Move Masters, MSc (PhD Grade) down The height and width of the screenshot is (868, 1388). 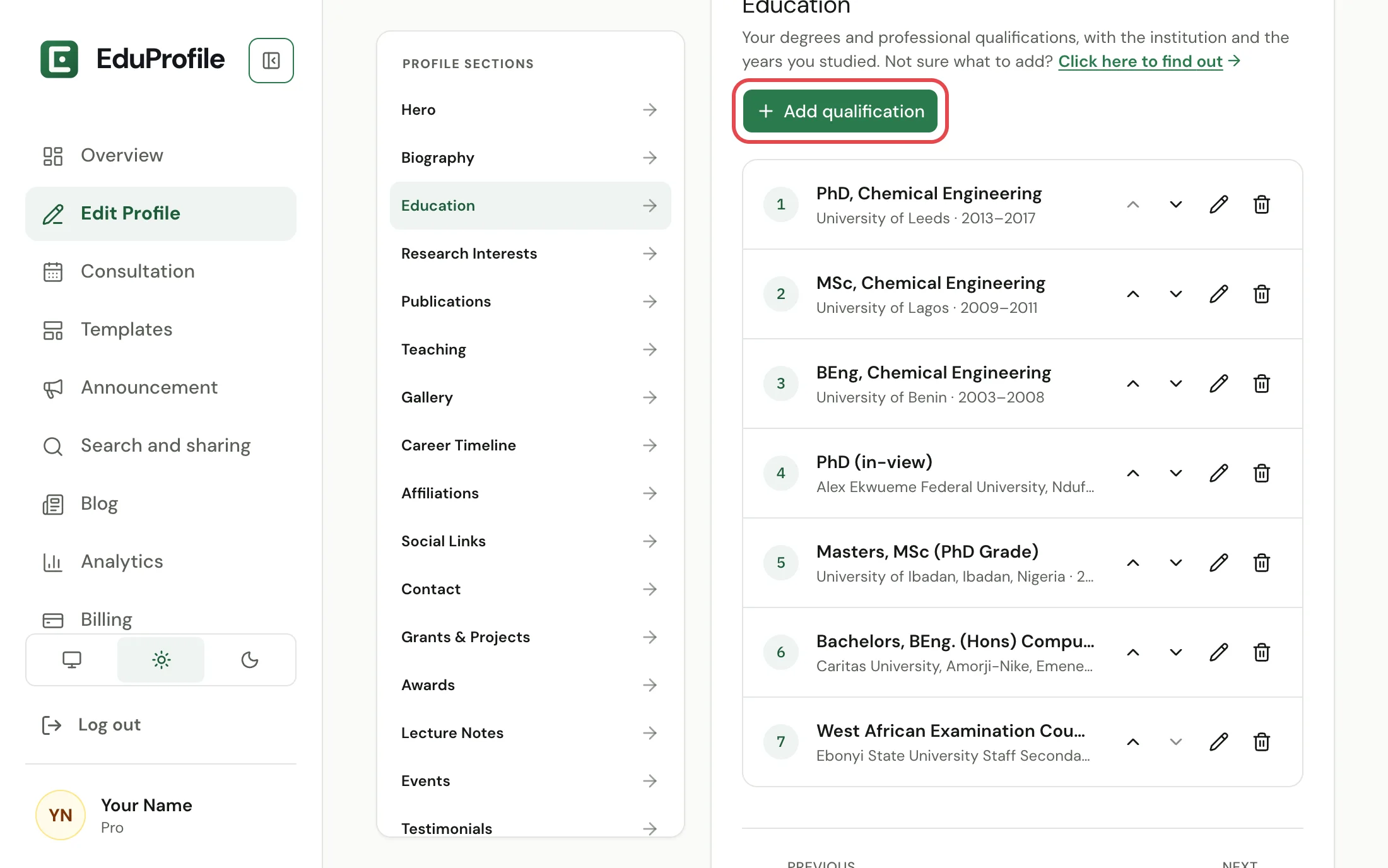coord(1176,563)
